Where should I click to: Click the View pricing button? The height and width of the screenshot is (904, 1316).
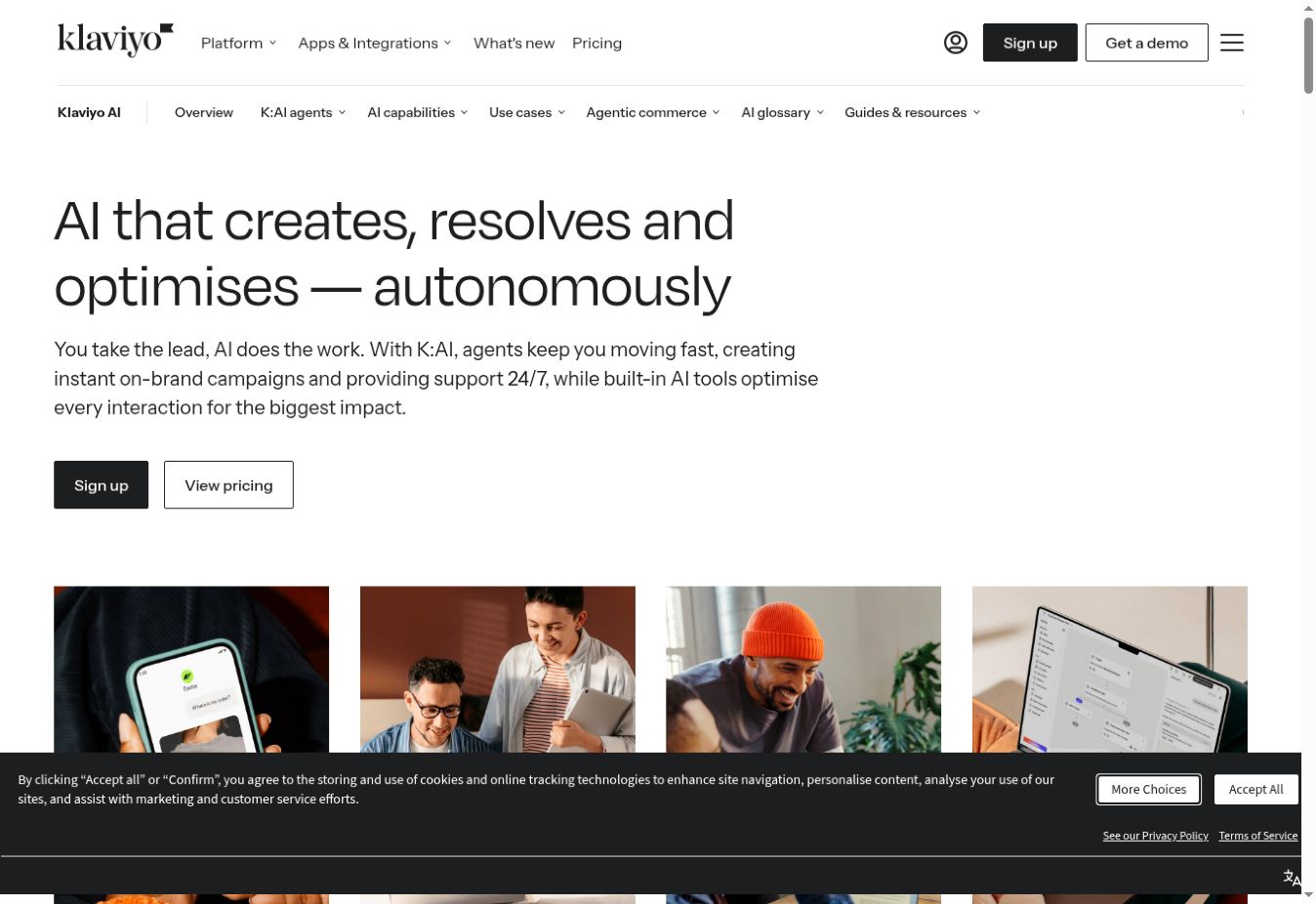pyautogui.click(x=228, y=485)
